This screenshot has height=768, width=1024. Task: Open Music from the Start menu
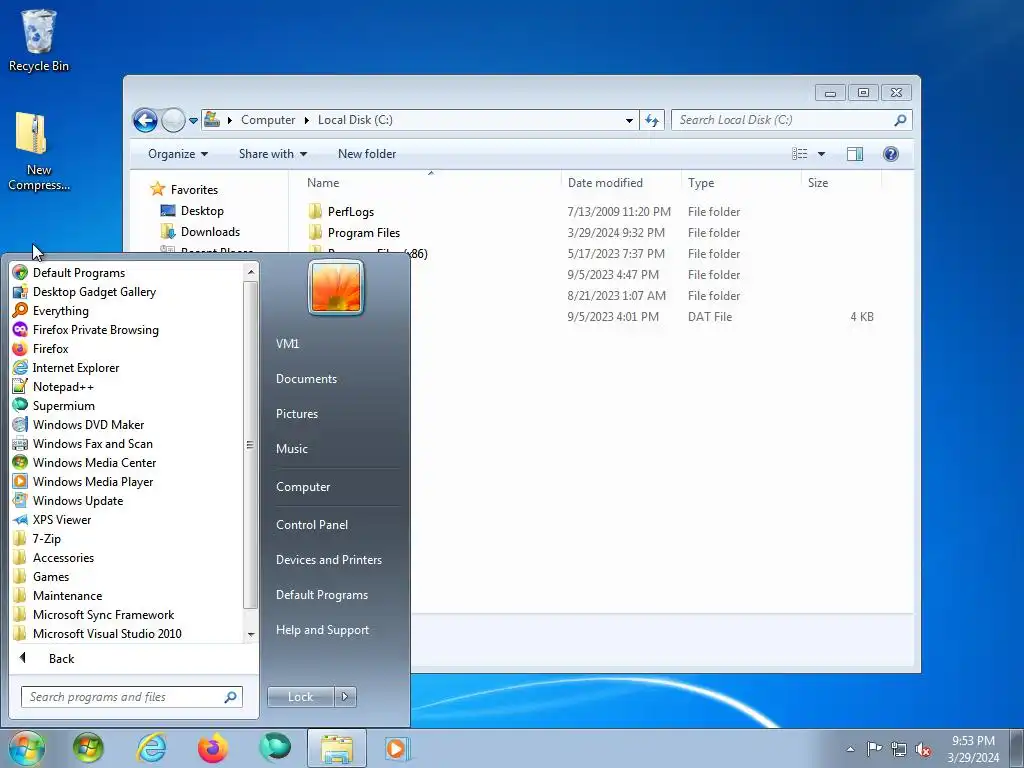pos(291,448)
